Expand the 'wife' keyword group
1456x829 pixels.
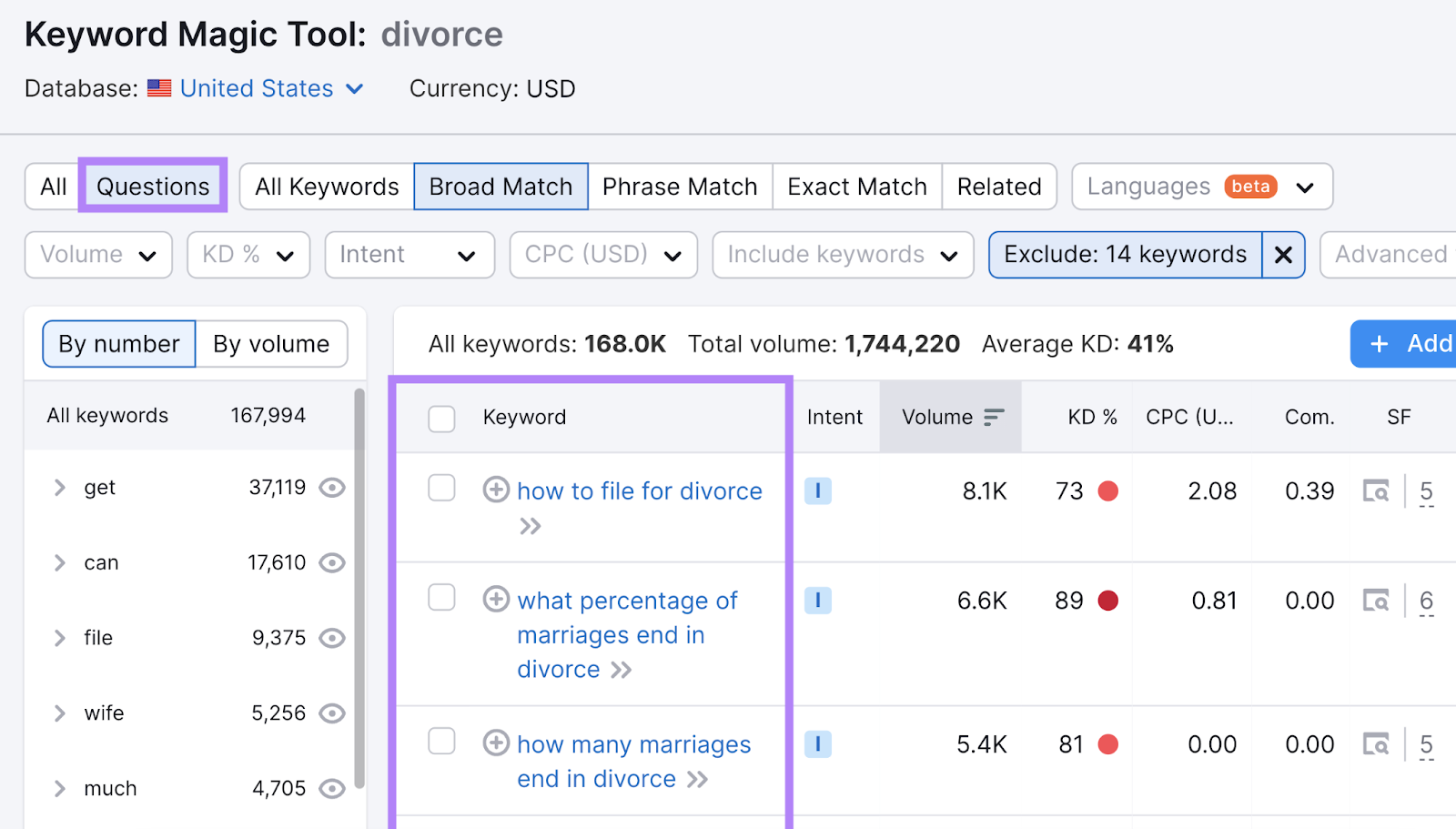point(60,713)
